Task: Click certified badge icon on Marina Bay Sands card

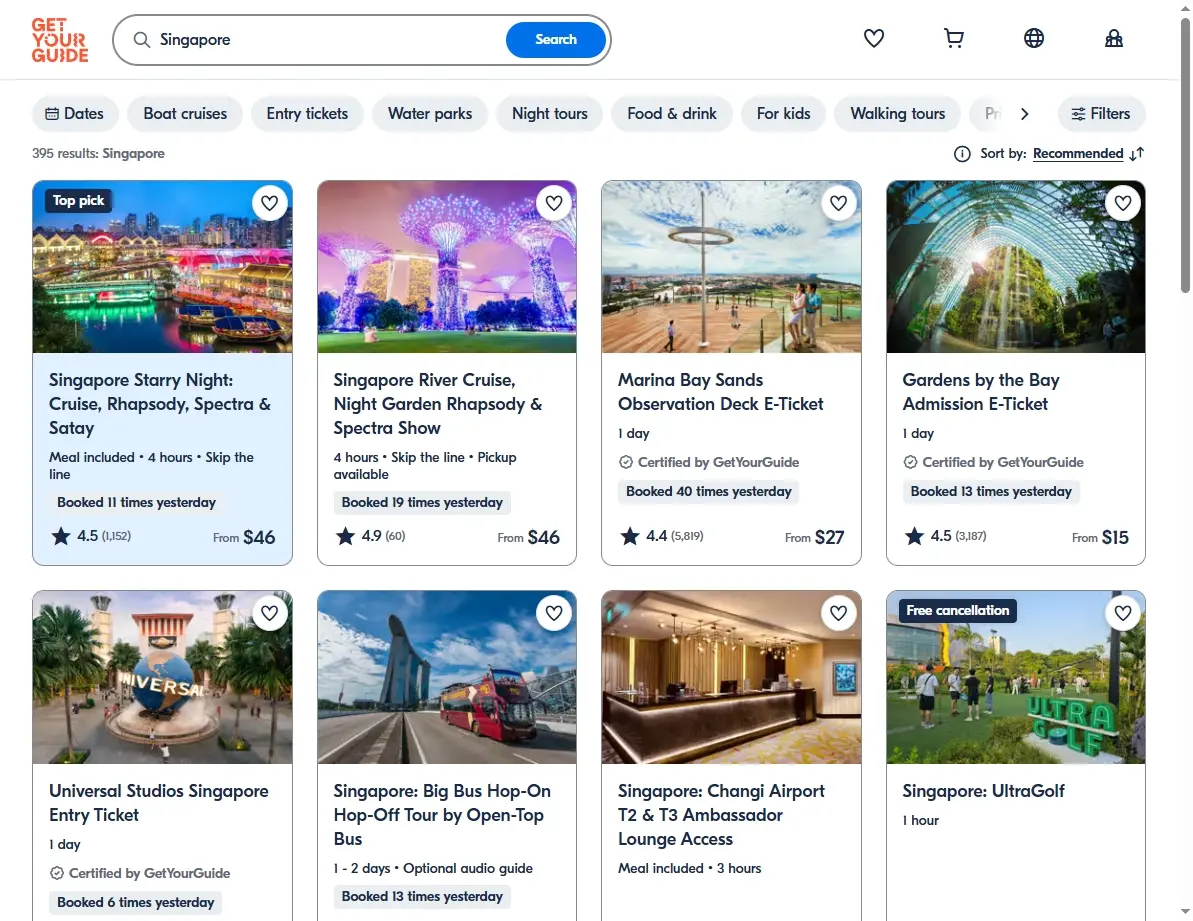Action: [x=626, y=462]
